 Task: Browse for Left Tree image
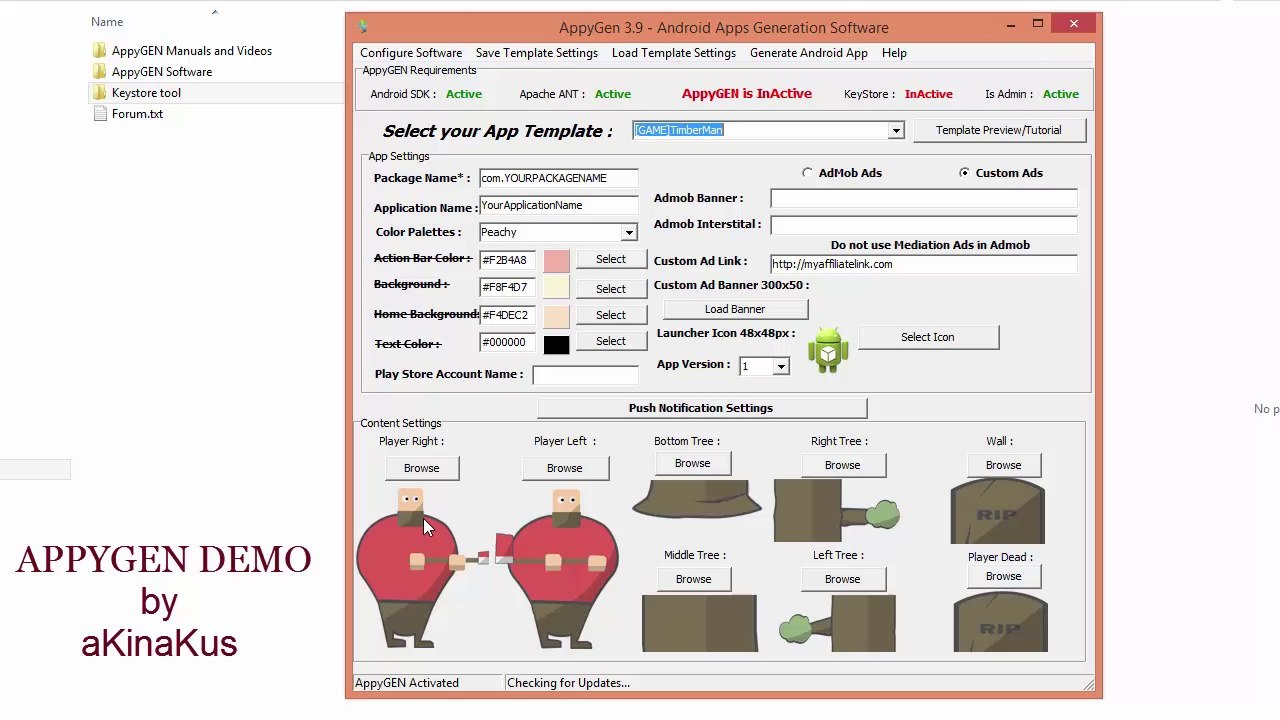pyautogui.click(x=842, y=579)
